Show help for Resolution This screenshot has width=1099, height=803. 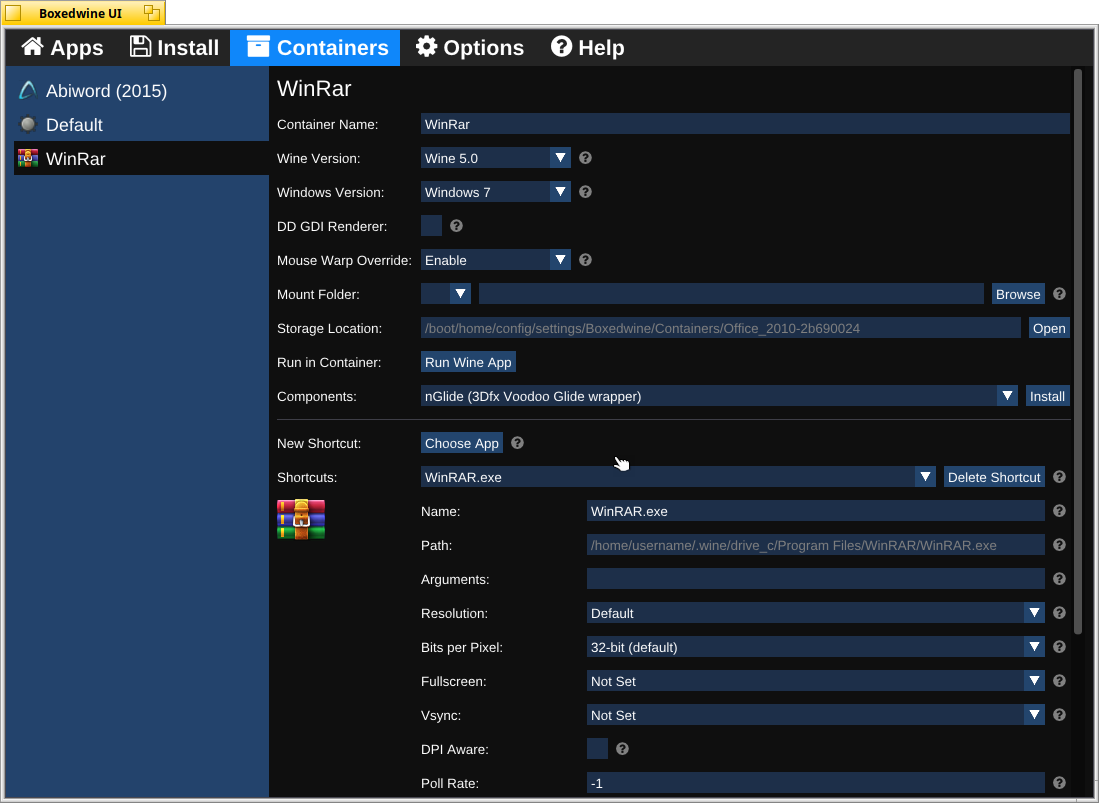(x=1059, y=613)
